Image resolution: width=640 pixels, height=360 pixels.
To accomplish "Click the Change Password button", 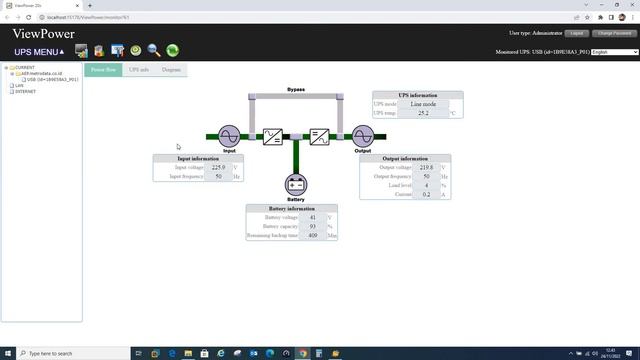I will (614, 33).
